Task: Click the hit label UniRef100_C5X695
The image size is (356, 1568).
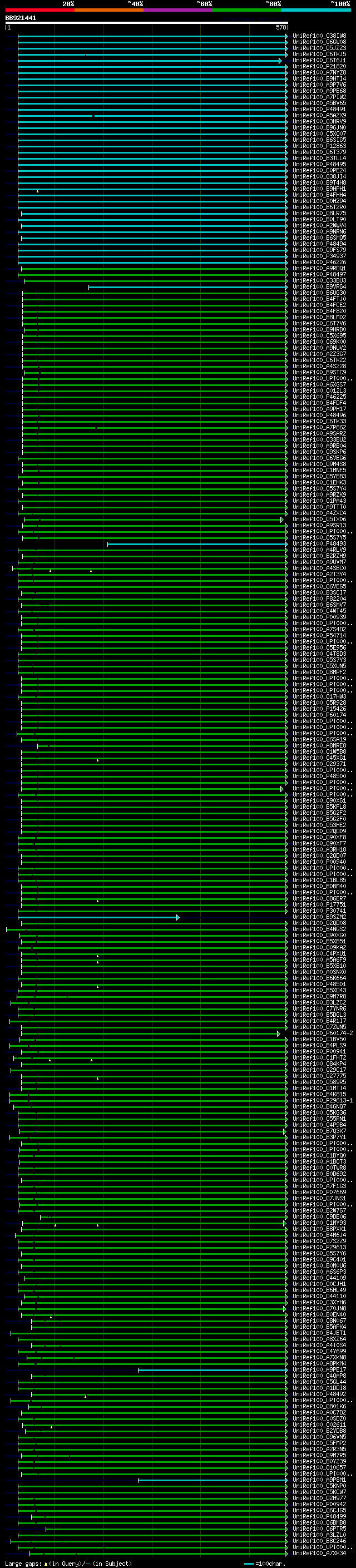Action: [x=319, y=335]
